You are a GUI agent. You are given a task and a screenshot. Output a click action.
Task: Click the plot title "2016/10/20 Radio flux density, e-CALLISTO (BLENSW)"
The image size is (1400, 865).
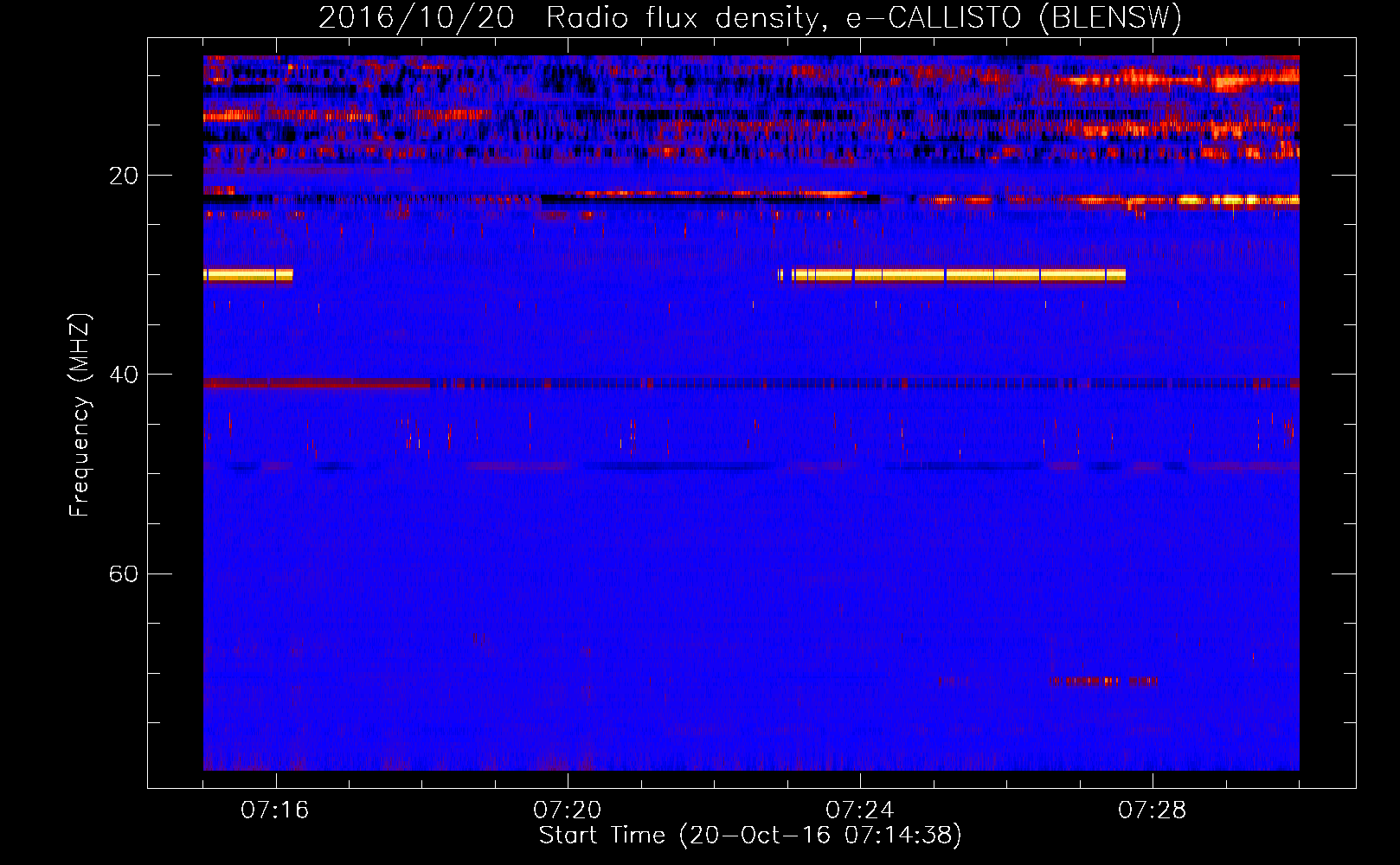(750, 17)
